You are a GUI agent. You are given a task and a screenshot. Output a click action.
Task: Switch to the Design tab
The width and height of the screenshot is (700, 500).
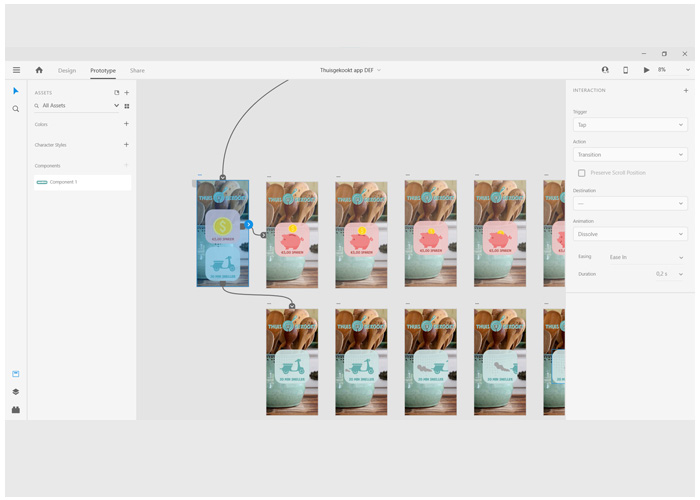[67, 71]
